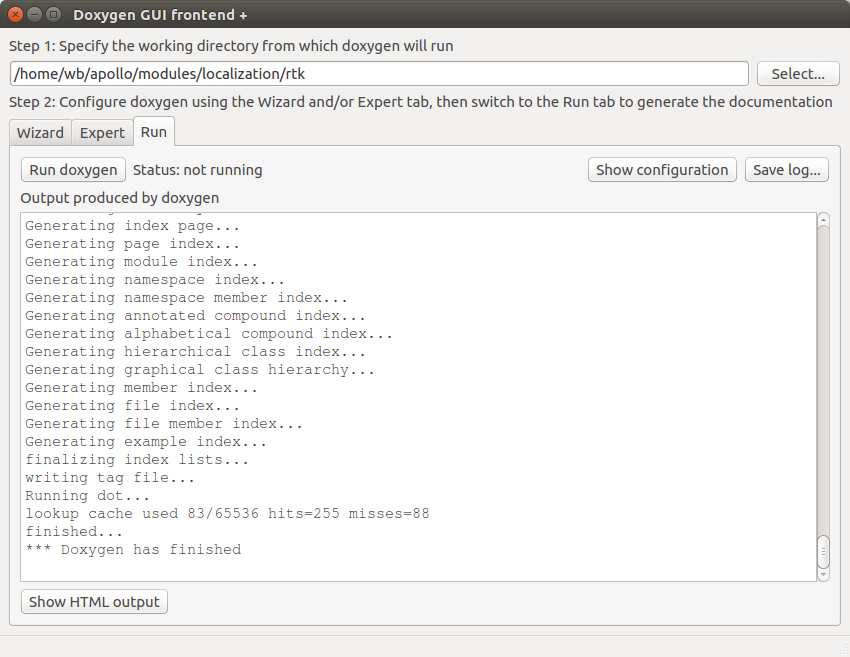The height and width of the screenshot is (657, 850).
Task: Click the 'finalizing index lists...' line
Action: tap(137, 460)
